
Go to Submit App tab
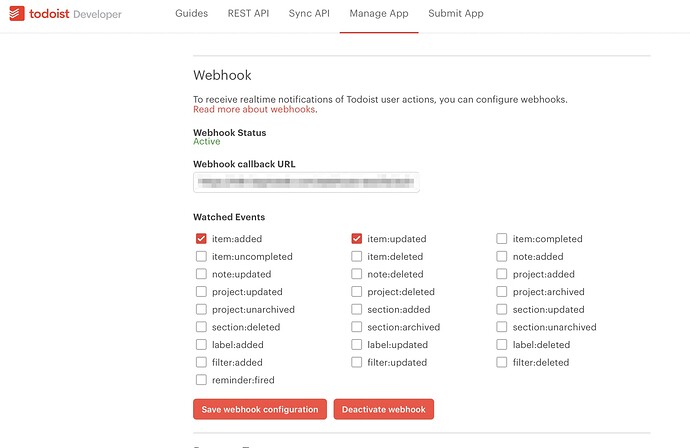455,14
